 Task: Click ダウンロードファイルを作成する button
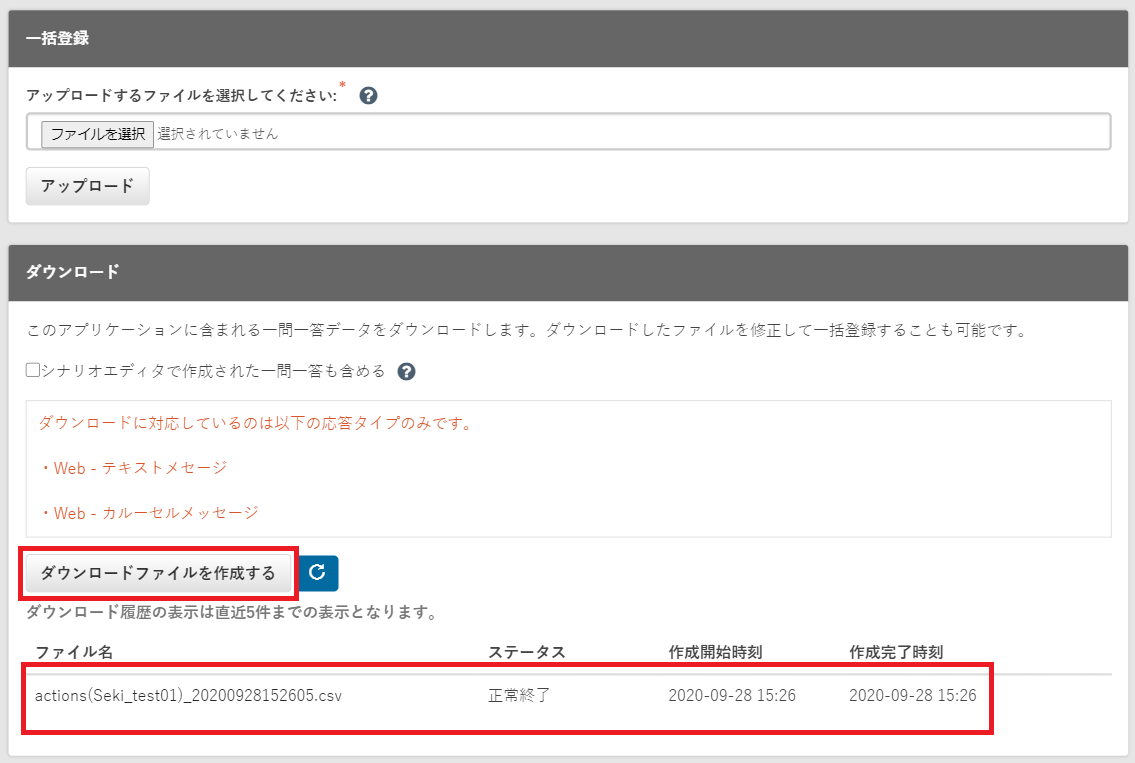[157, 574]
